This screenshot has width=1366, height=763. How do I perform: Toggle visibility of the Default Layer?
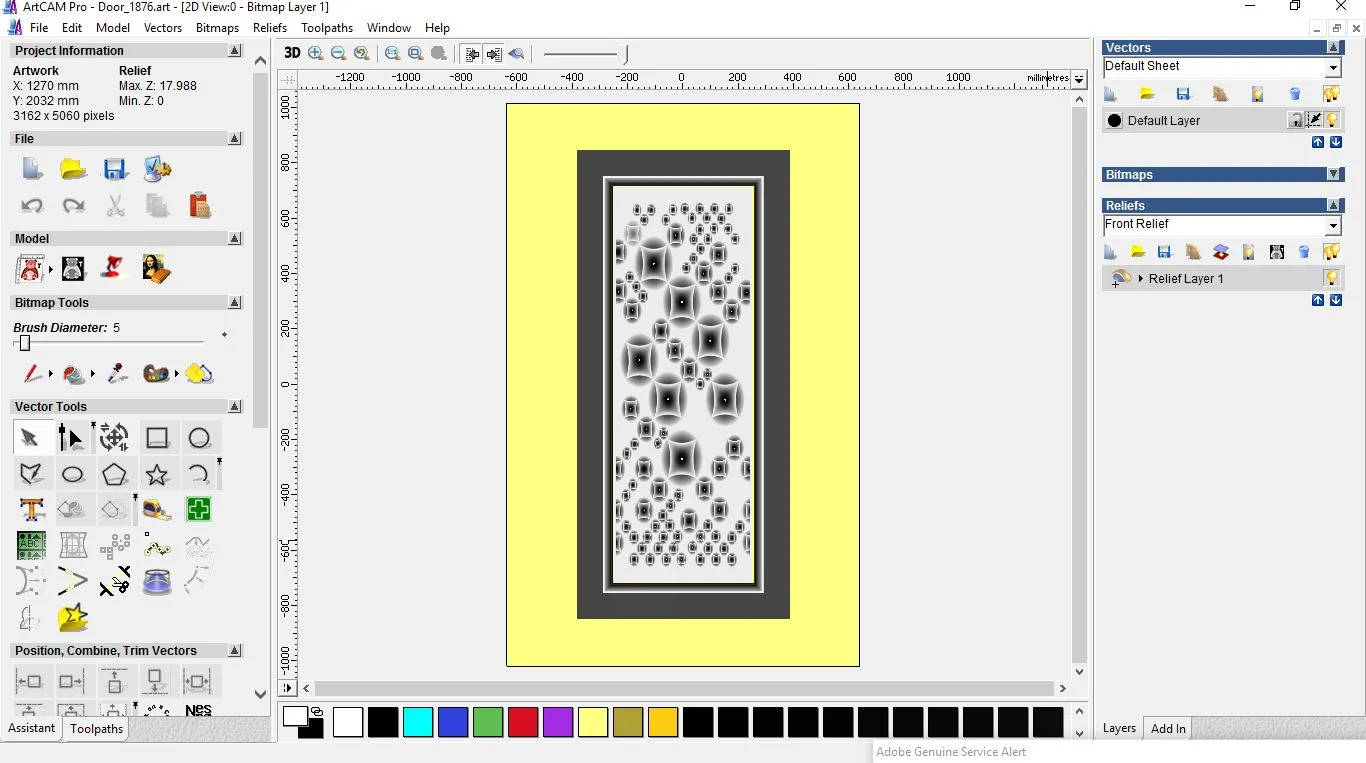1332,120
